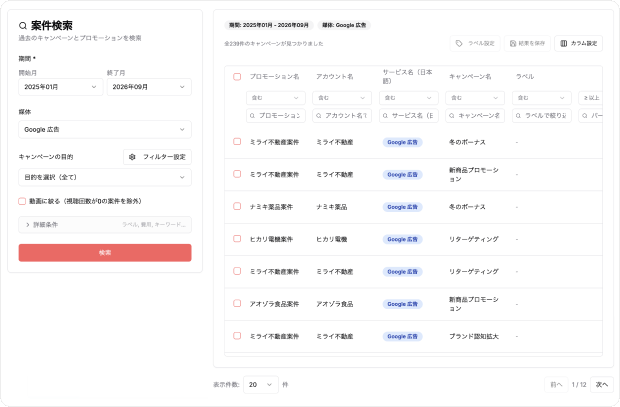Open カラム設定 button
The image size is (620, 407).
[578, 44]
